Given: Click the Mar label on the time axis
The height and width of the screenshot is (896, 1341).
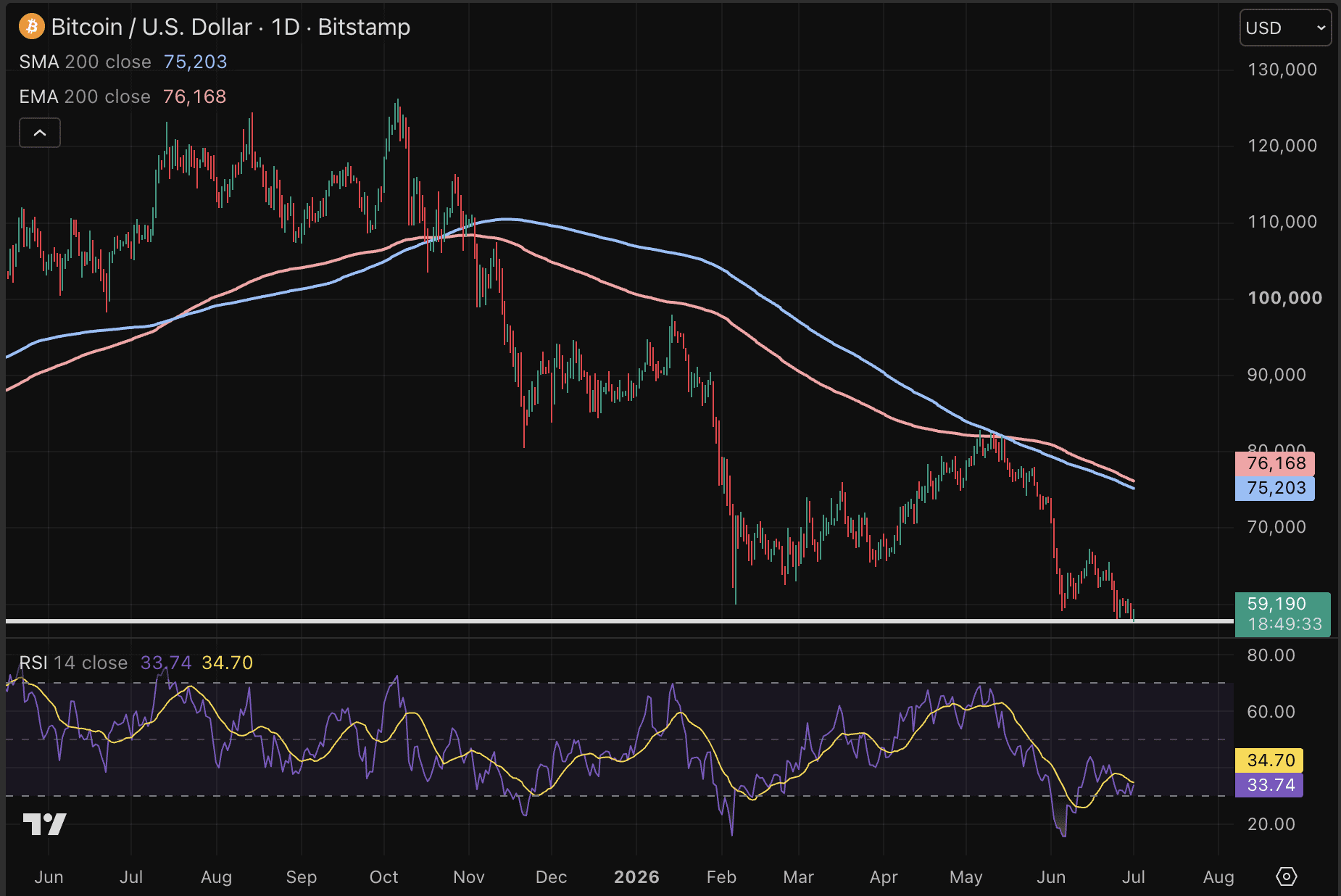Looking at the screenshot, I should 799,877.
